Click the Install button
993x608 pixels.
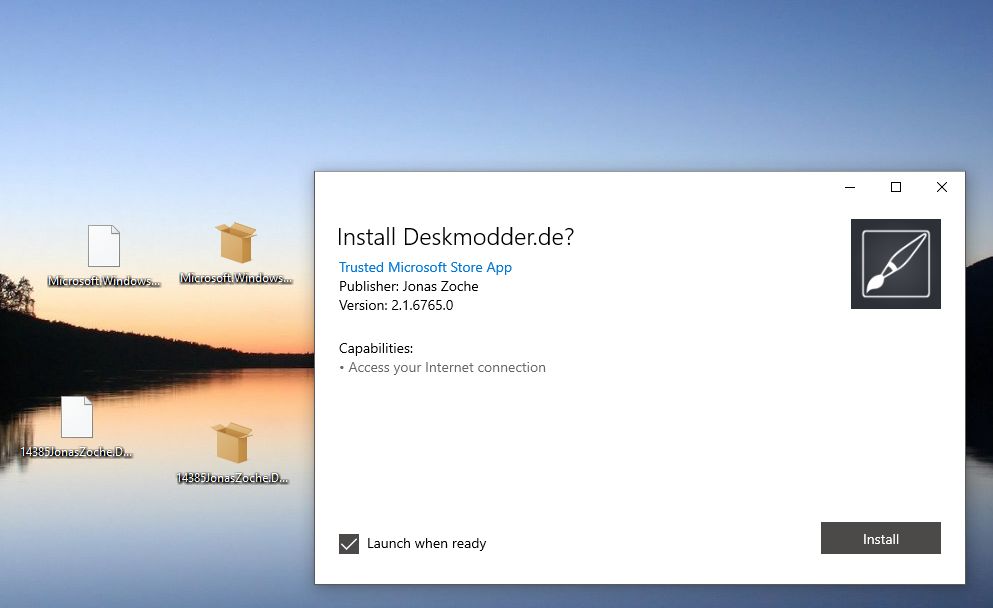tap(881, 538)
